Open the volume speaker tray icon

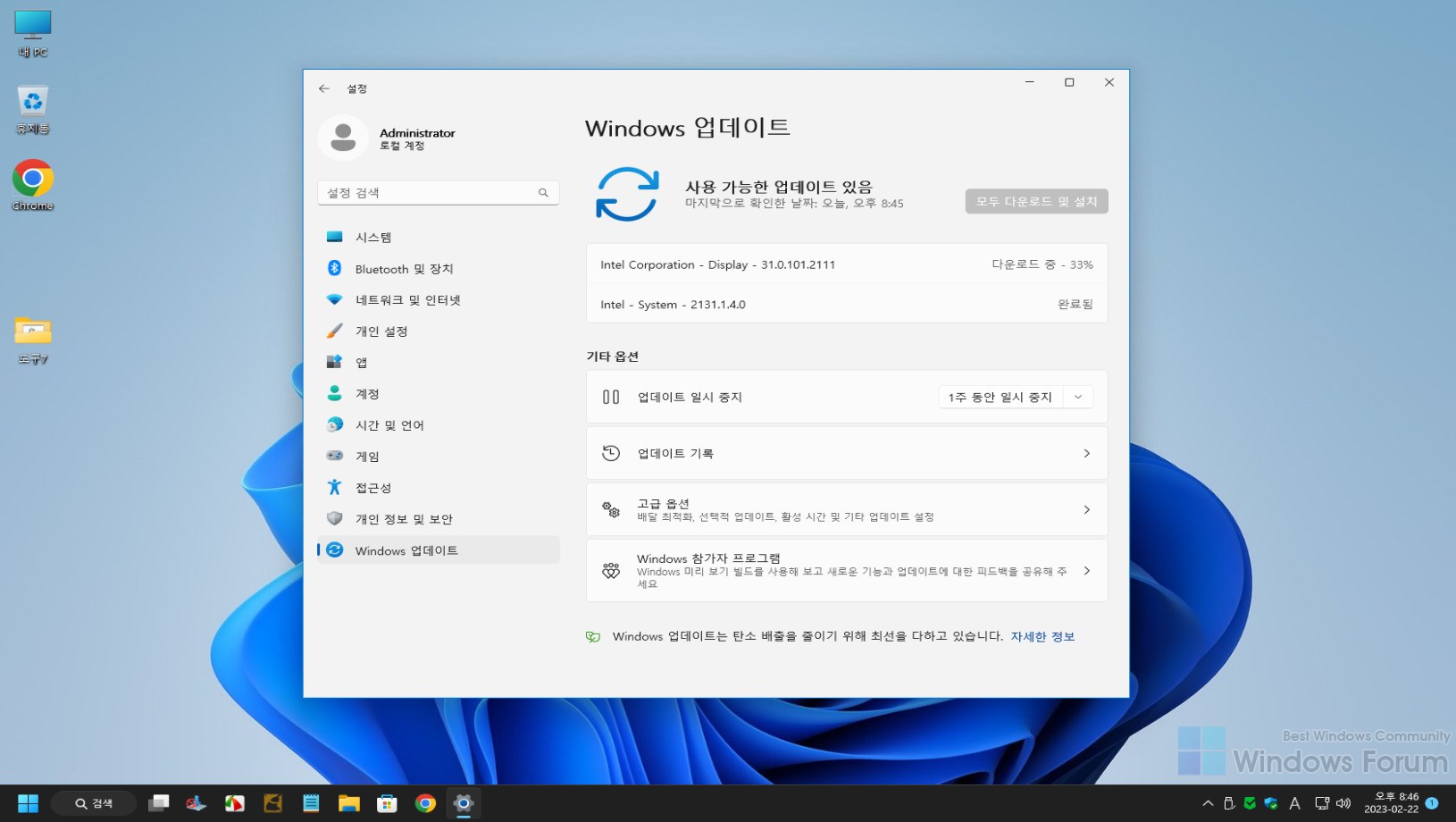(x=1343, y=803)
